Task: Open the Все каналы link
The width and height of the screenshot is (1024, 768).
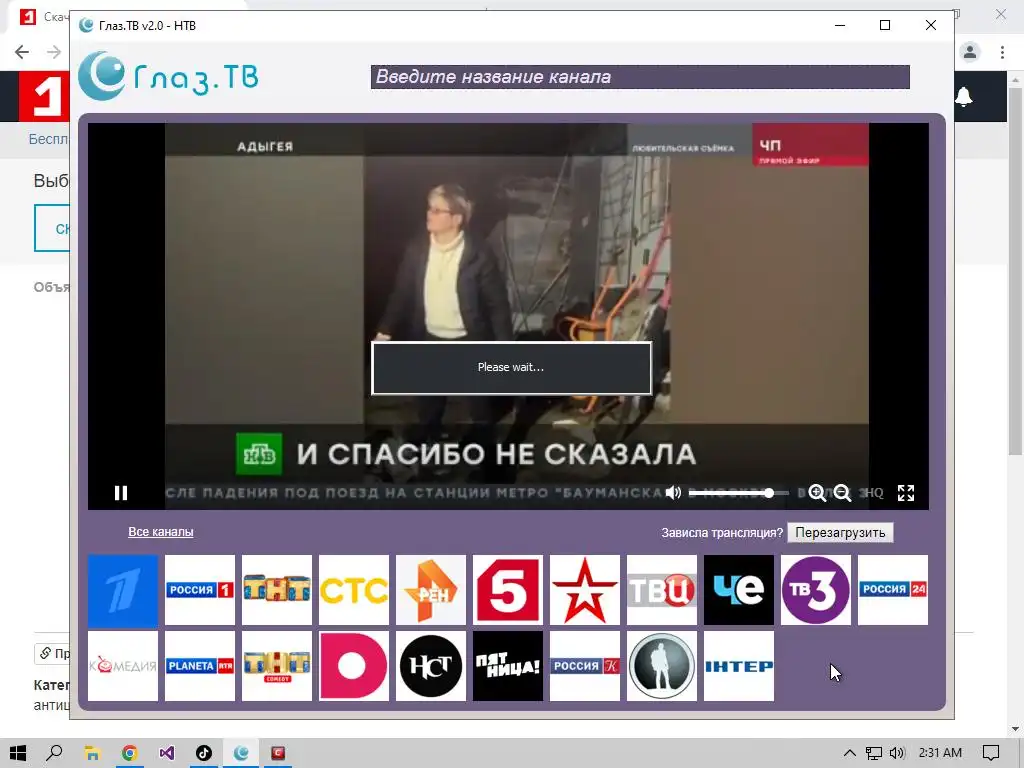Action: tap(161, 532)
